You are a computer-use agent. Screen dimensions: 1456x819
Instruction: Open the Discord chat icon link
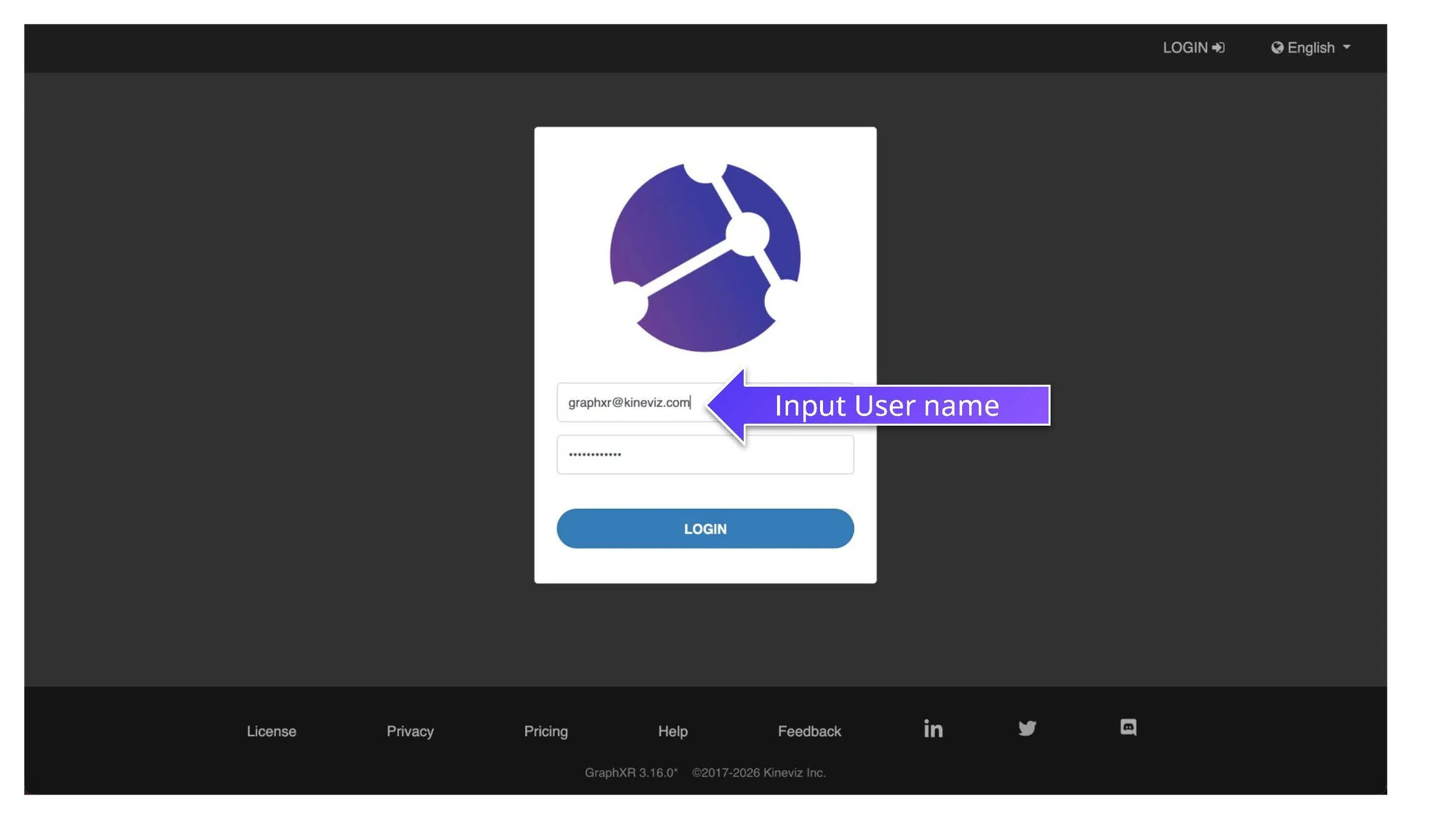(1128, 727)
